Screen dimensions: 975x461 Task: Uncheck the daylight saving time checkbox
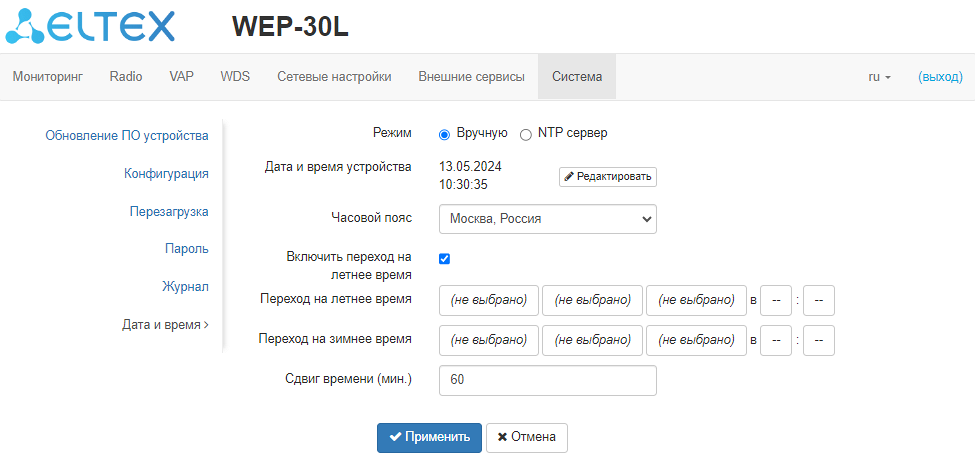tap(445, 258)
